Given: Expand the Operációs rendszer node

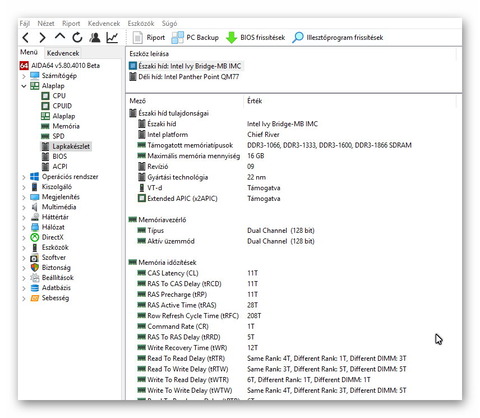Looking at the screenshot, I should (x=24, y=177).
